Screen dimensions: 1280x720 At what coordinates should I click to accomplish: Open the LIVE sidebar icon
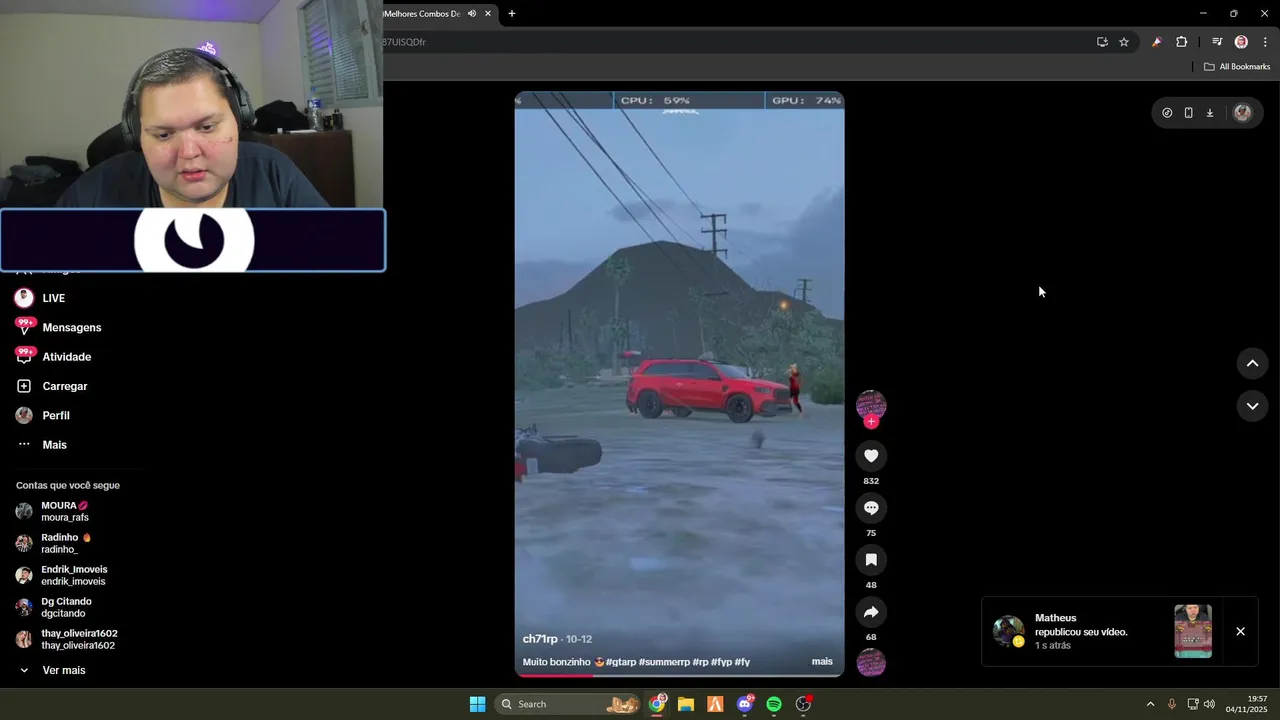24,298
